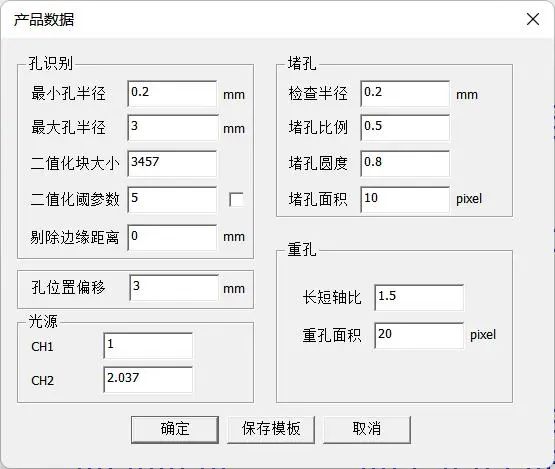Click the pixel unit beside 堵孔面积
The image size is (555, 469).
(x=469, y=199)
